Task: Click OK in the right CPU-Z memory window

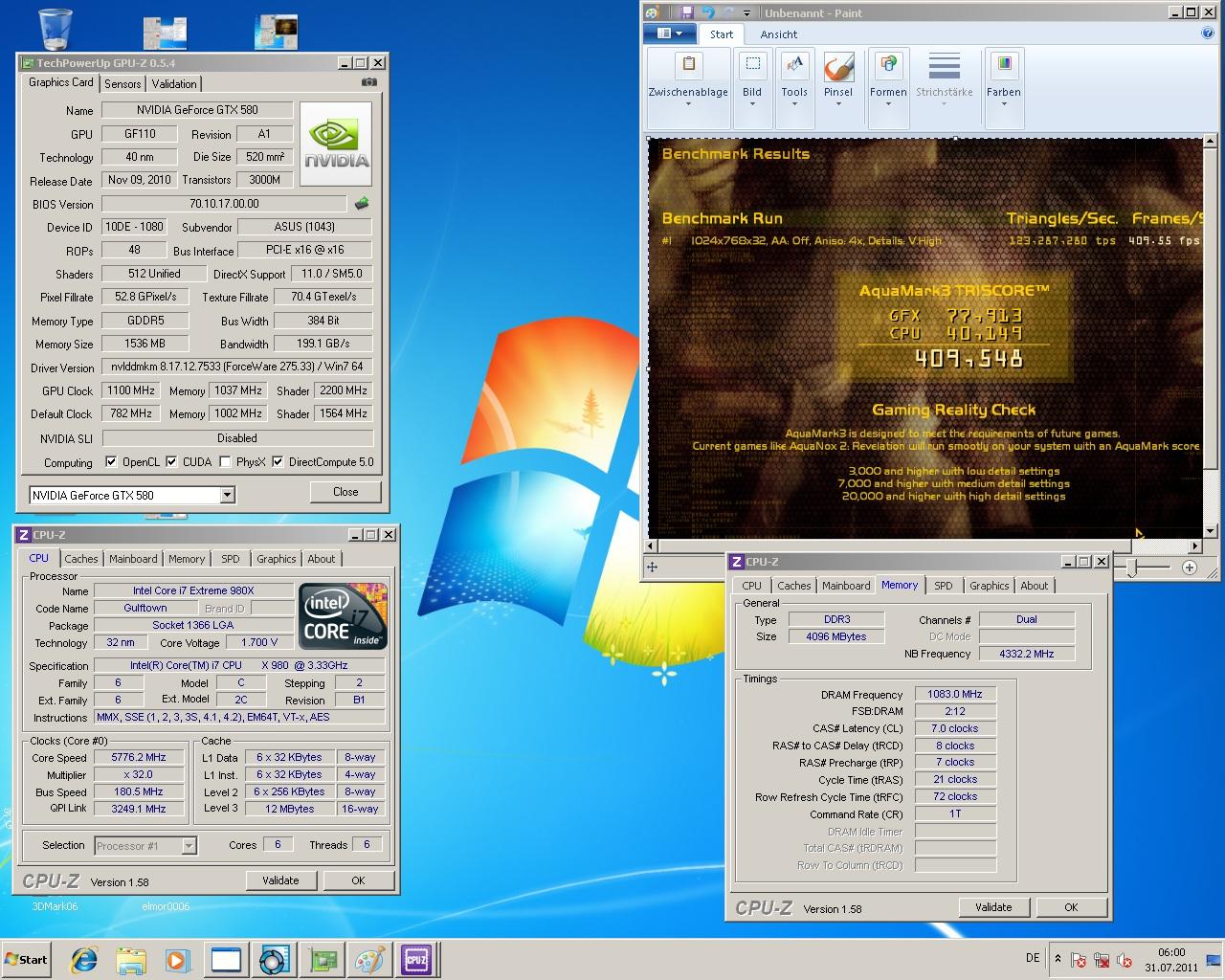Action: point(1071,907)
